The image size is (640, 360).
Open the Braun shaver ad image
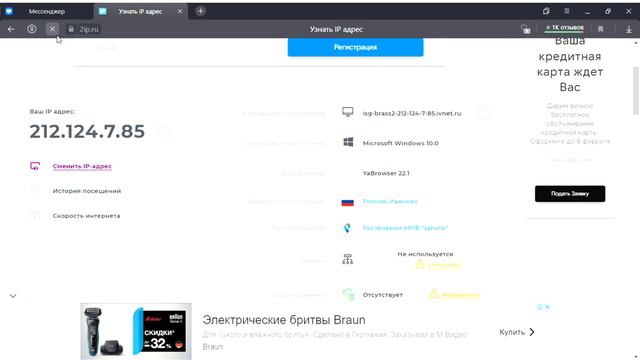pyautogui.click(x=136, y=331)
